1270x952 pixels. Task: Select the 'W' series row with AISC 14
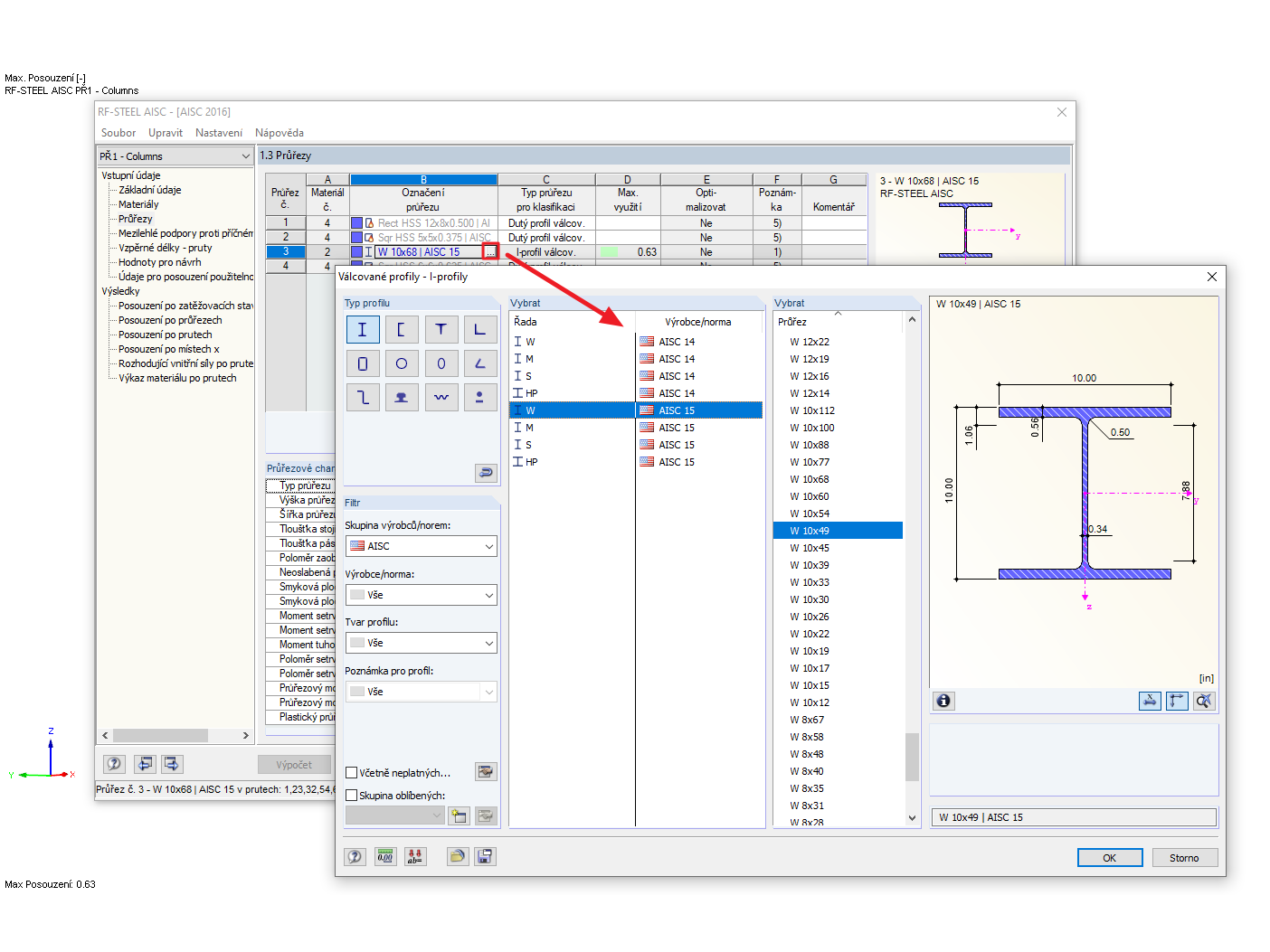click(636, 342)
